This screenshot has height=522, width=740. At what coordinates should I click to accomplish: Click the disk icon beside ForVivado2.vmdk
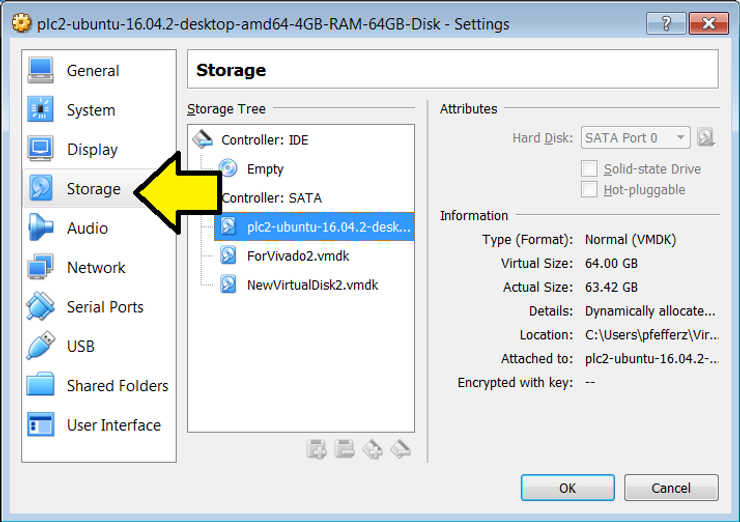[228, 255]
